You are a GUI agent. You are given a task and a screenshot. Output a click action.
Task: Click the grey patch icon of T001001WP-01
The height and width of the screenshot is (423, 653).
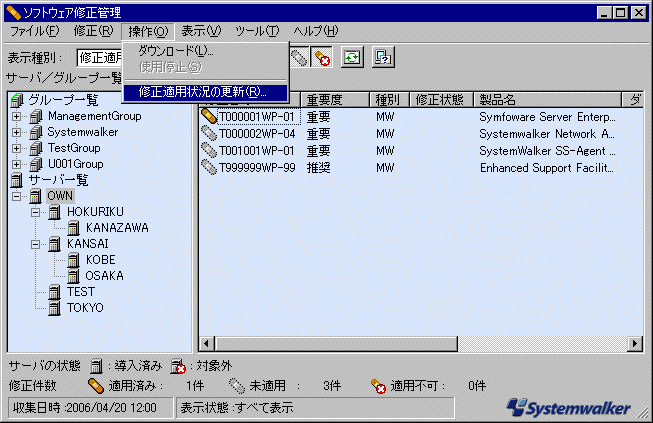pos(209,150)
